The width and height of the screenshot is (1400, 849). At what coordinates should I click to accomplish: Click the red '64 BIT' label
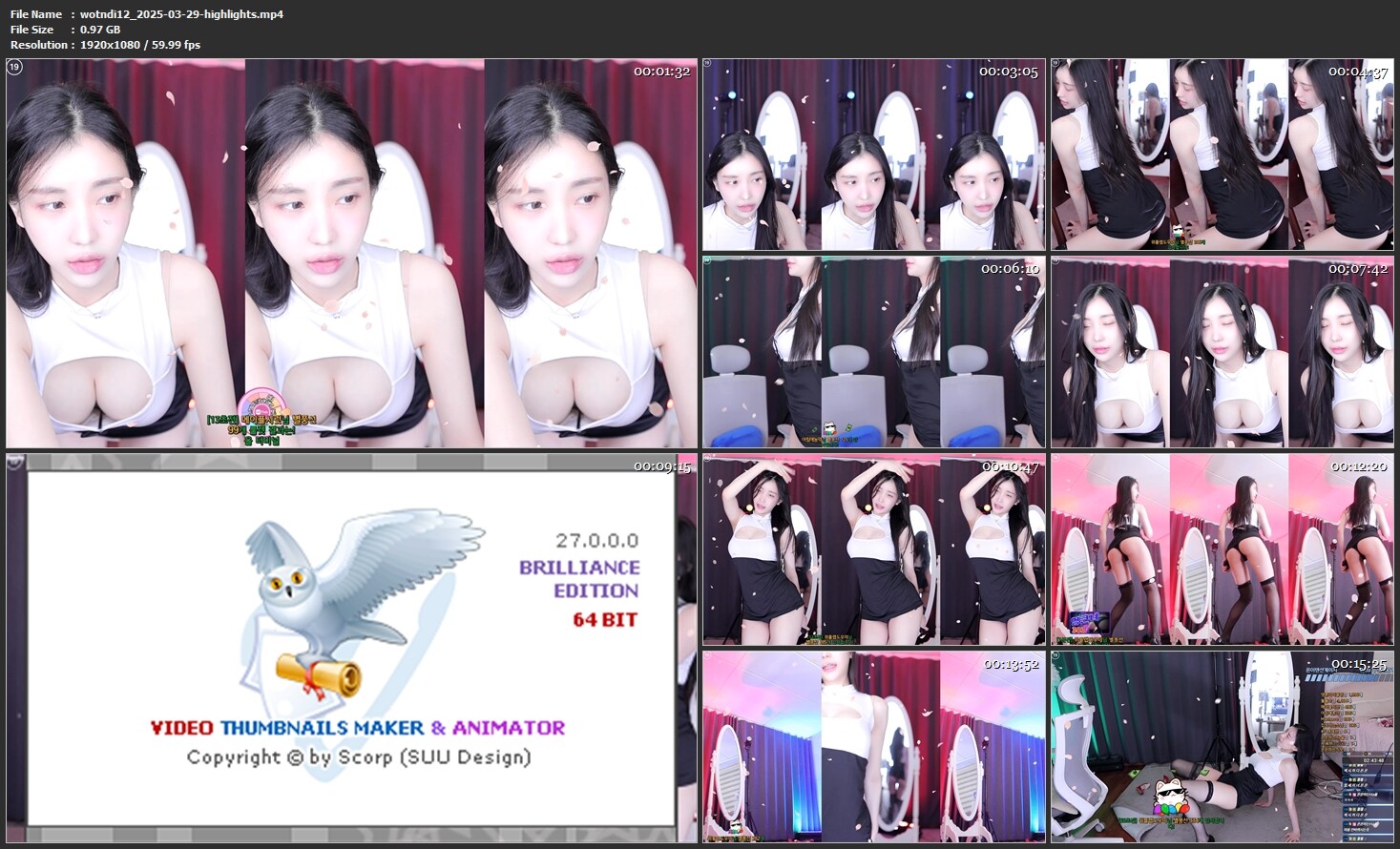(x=605, y=619)
